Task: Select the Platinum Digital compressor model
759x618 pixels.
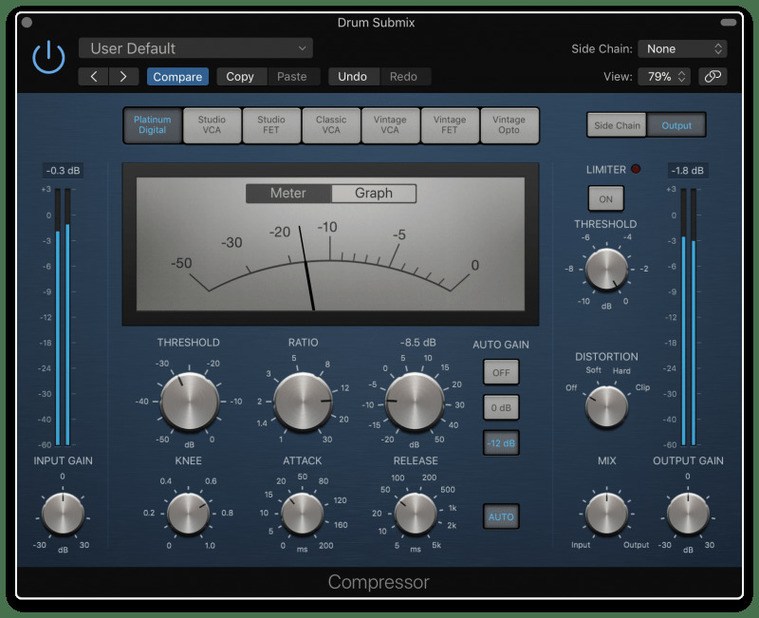Action: pyautogui.click(x=152, y=125)
